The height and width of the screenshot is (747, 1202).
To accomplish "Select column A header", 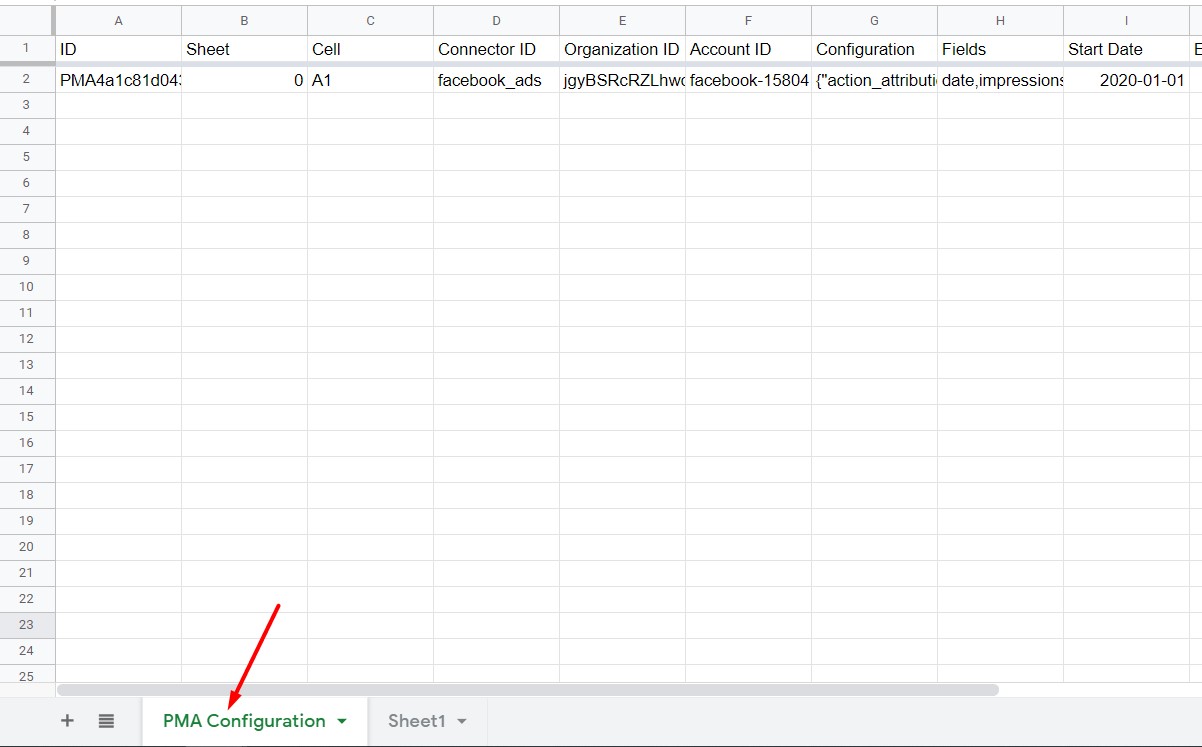I will pyautogui.click(x=117, y=19).
